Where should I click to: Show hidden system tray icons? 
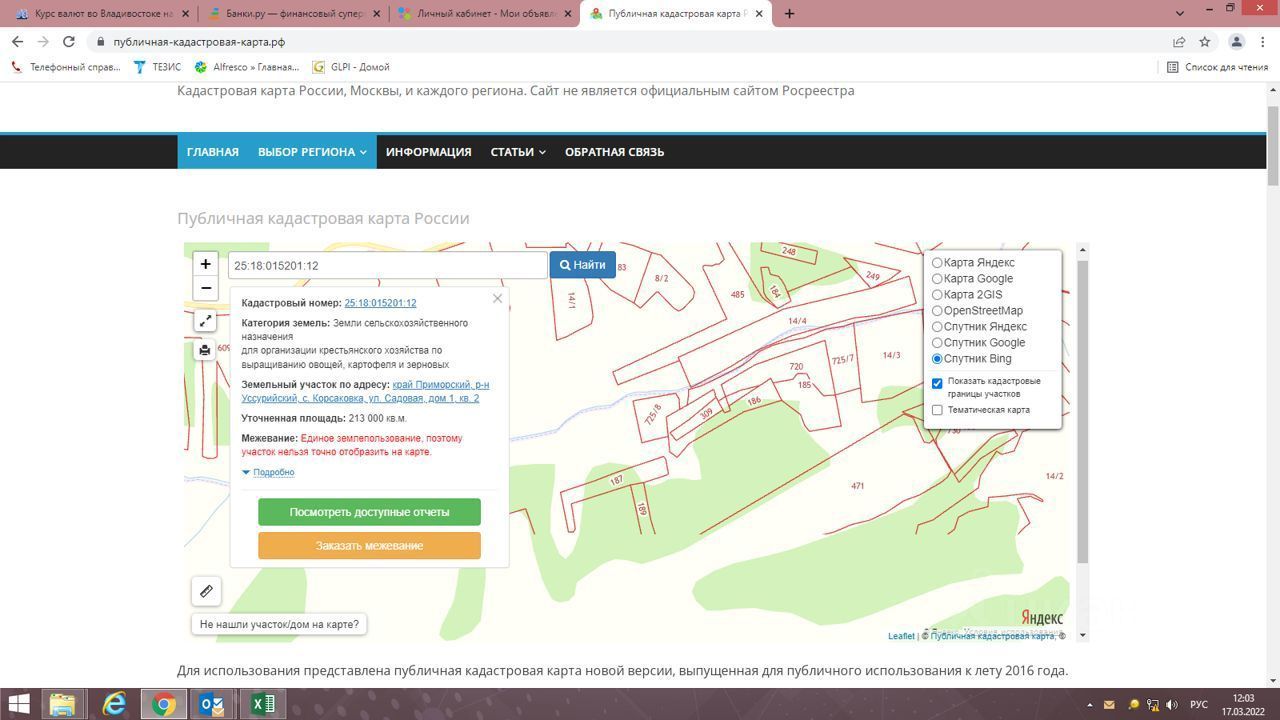[x=1088, y=705]
